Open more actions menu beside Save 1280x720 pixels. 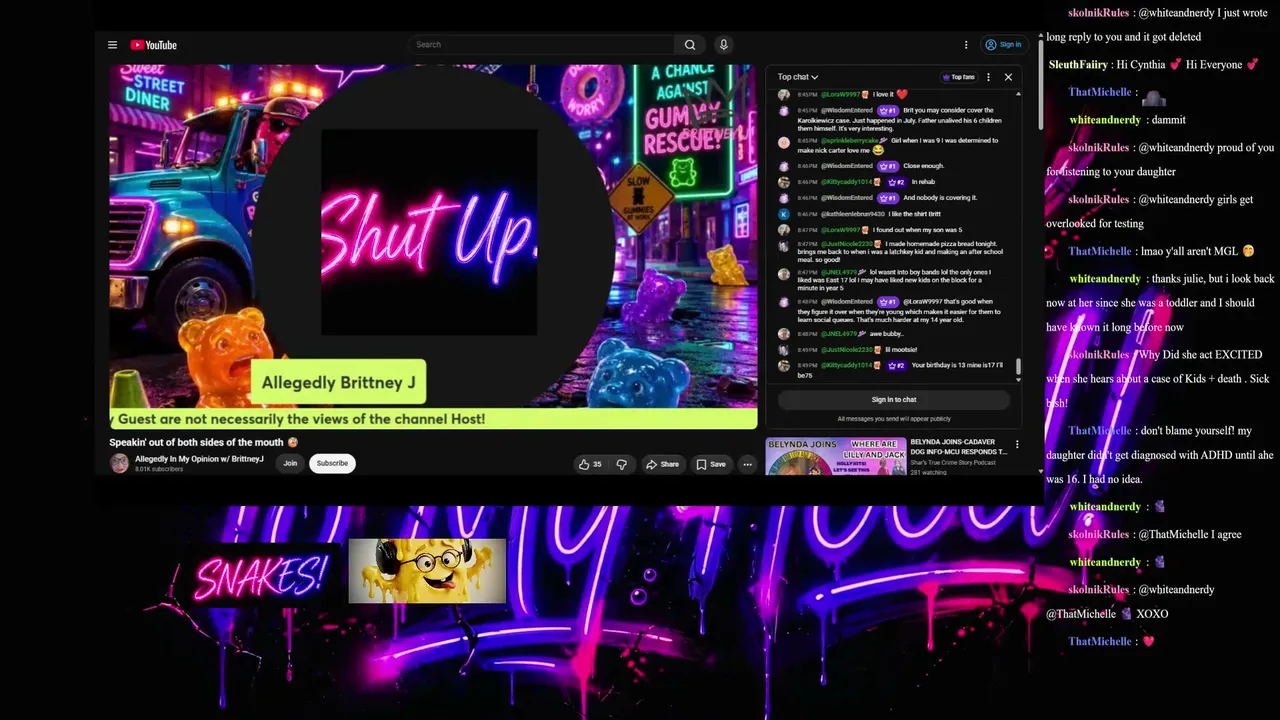tap(747, 464)
